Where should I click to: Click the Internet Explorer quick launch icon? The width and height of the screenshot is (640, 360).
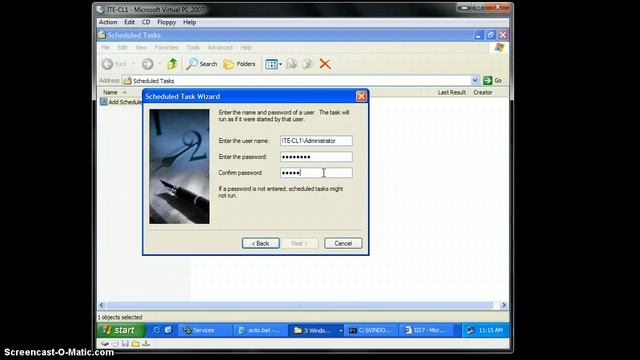click(156, 330)
